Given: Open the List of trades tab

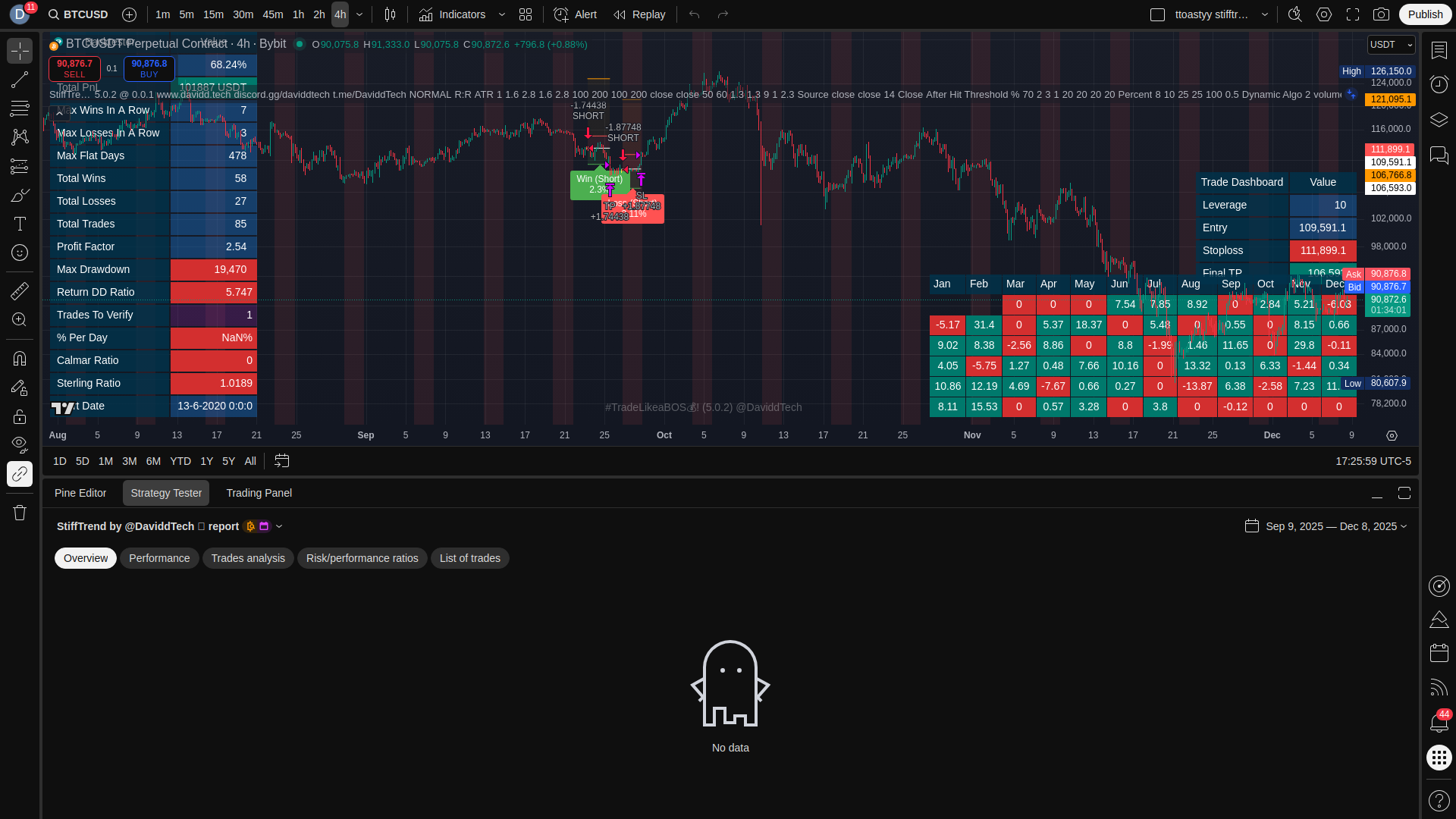Looking at the screenshot, I should click(x=469, y=558).
